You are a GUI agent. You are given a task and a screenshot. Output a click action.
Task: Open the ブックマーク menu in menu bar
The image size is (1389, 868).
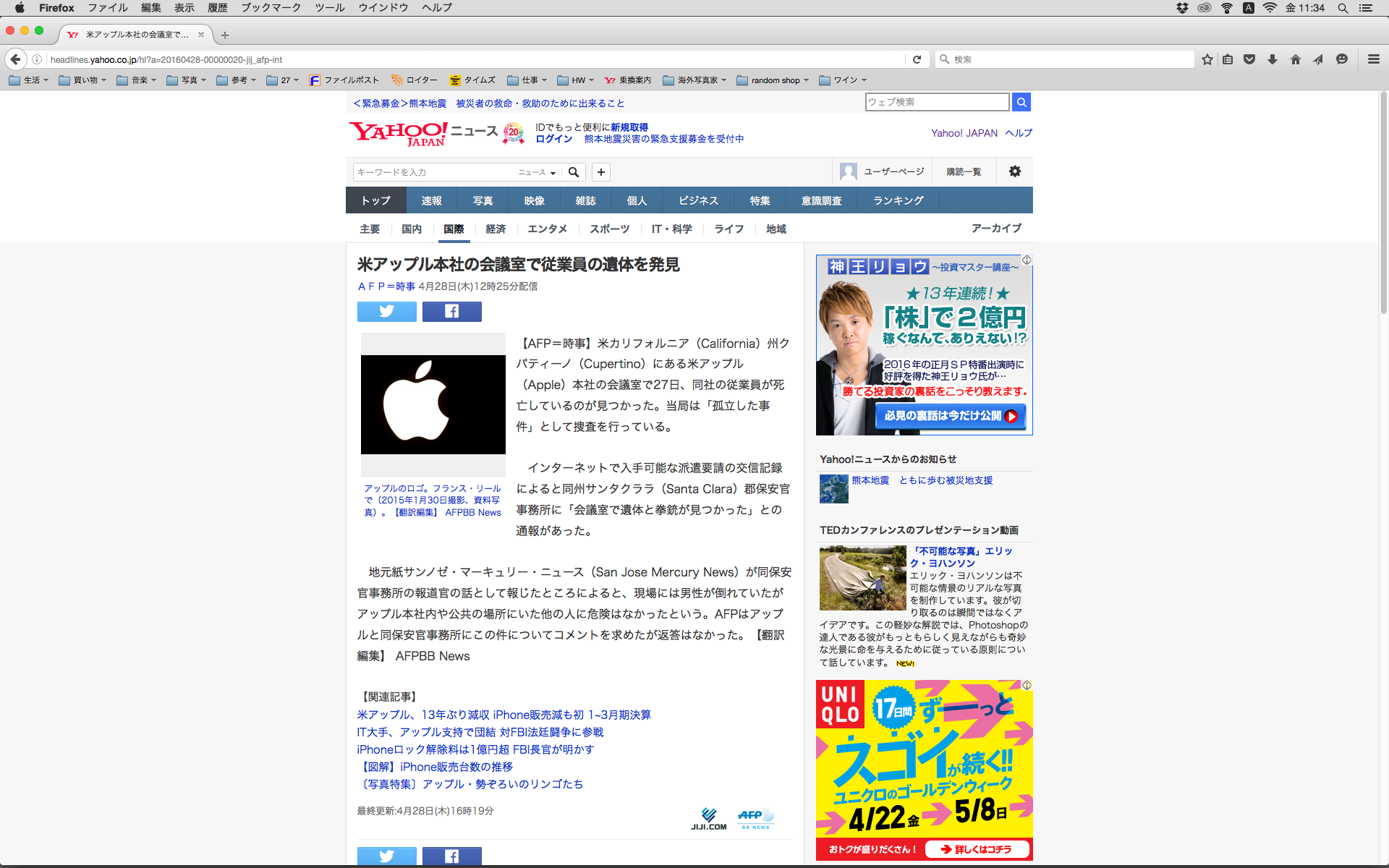[271, 8]
